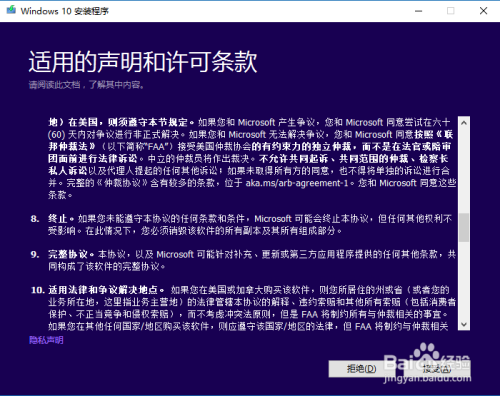This screenshot has width=500, height=396.
Task: Click section 8 heading 终止
Action: pyautogui.click(x=58, y=219)
